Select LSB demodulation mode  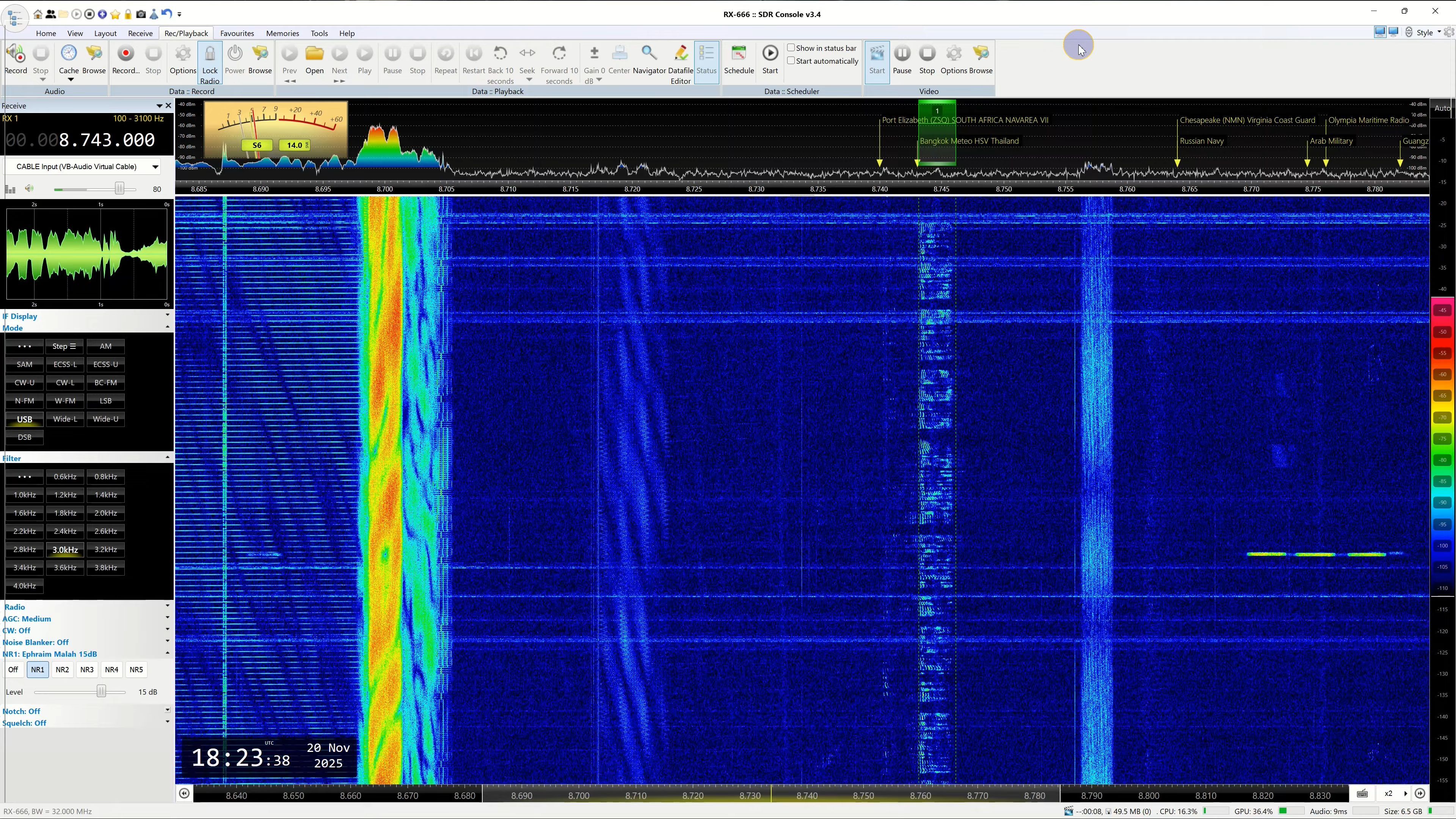coord(106,401)
